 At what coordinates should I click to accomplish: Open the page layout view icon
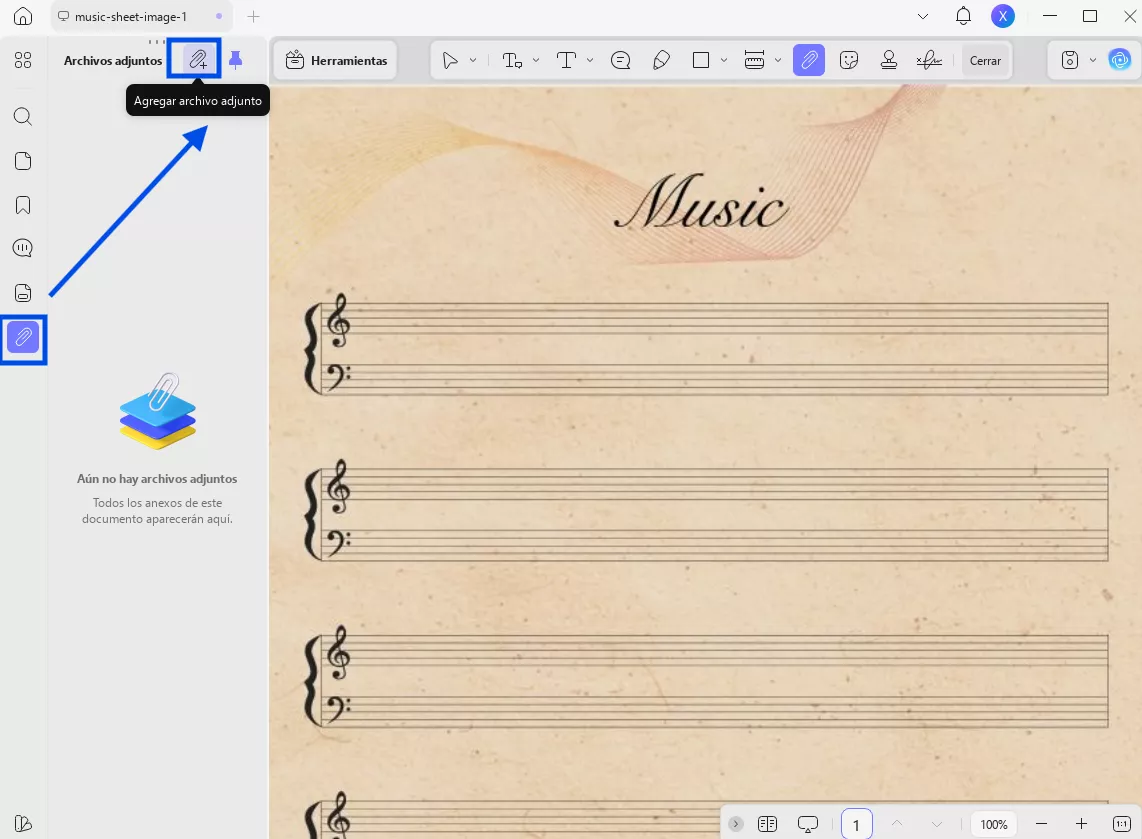[768, 824]
